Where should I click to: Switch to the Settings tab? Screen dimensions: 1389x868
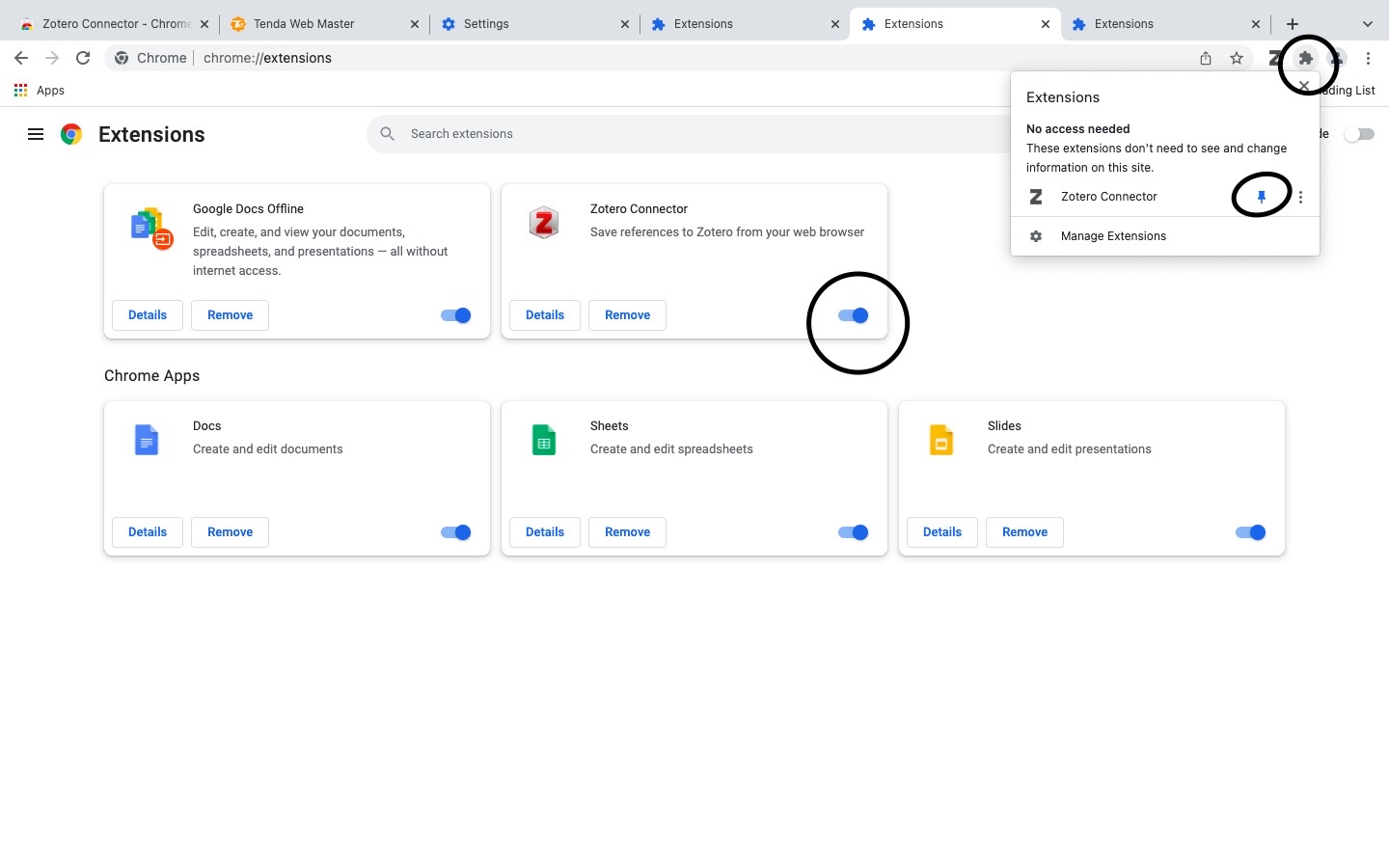point(534,24)
